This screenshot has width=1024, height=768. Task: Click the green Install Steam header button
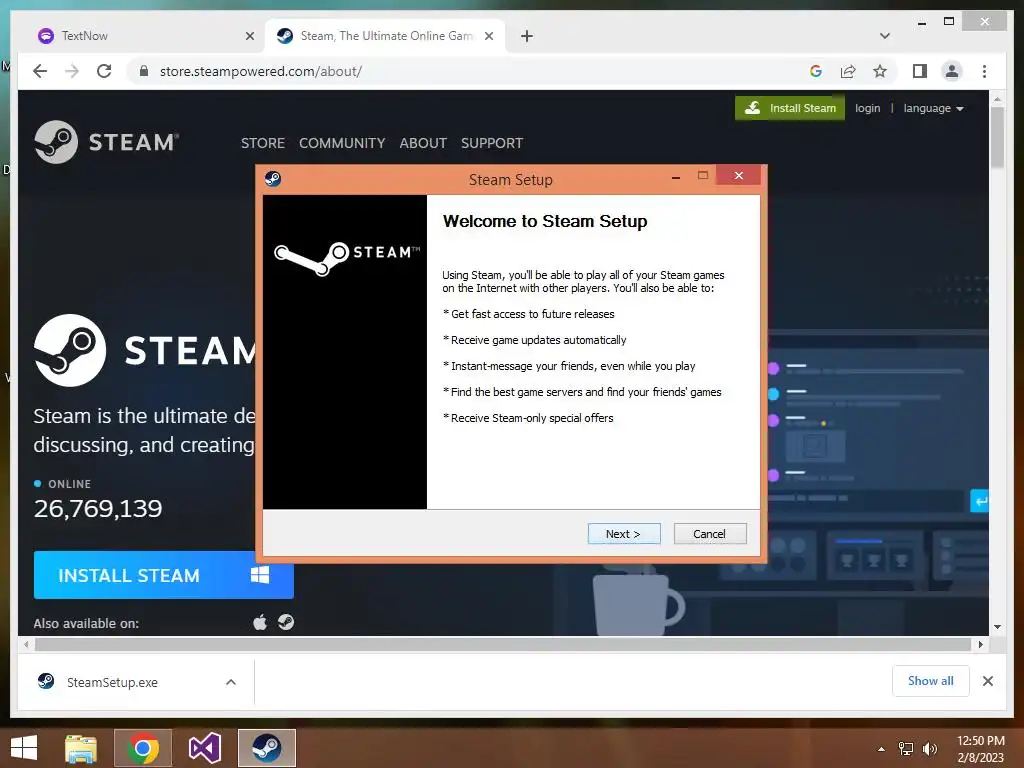click(790, 108)
